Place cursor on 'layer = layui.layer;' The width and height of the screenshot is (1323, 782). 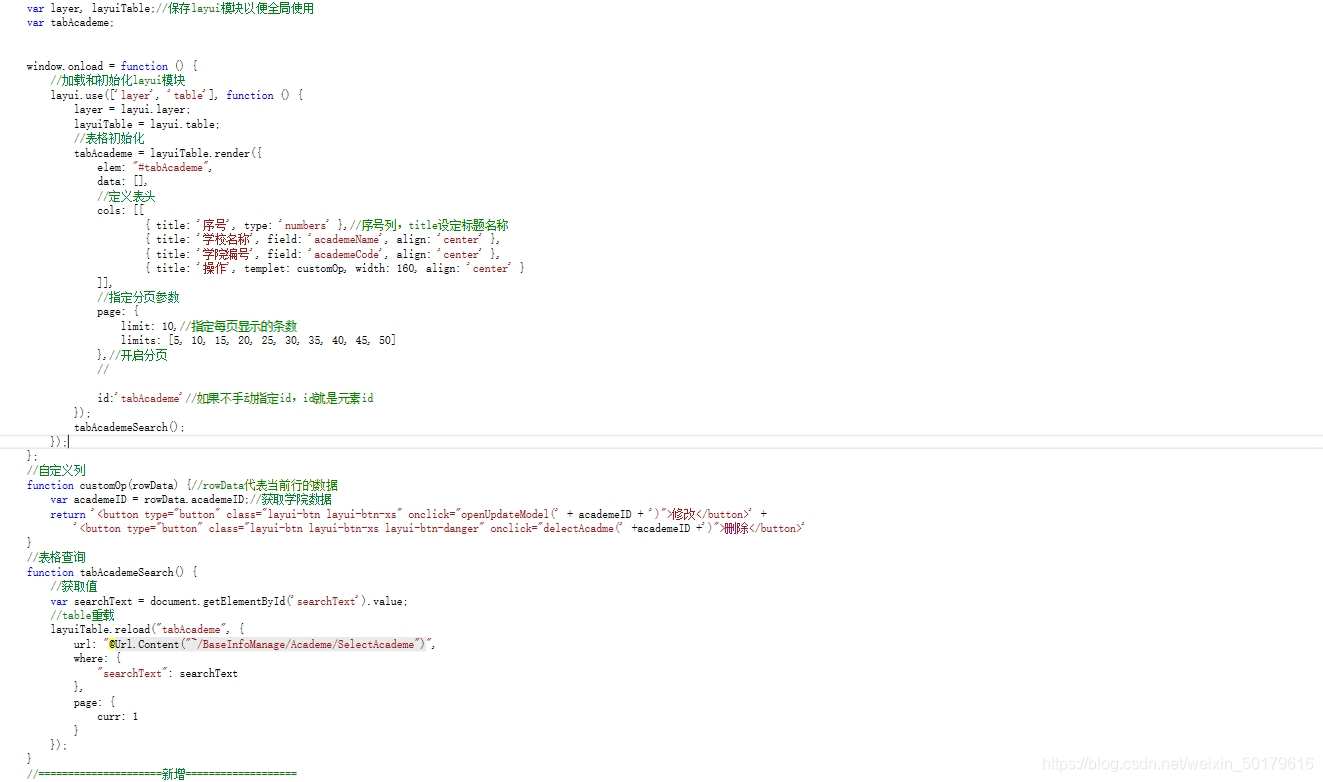[x=132, y=109]
